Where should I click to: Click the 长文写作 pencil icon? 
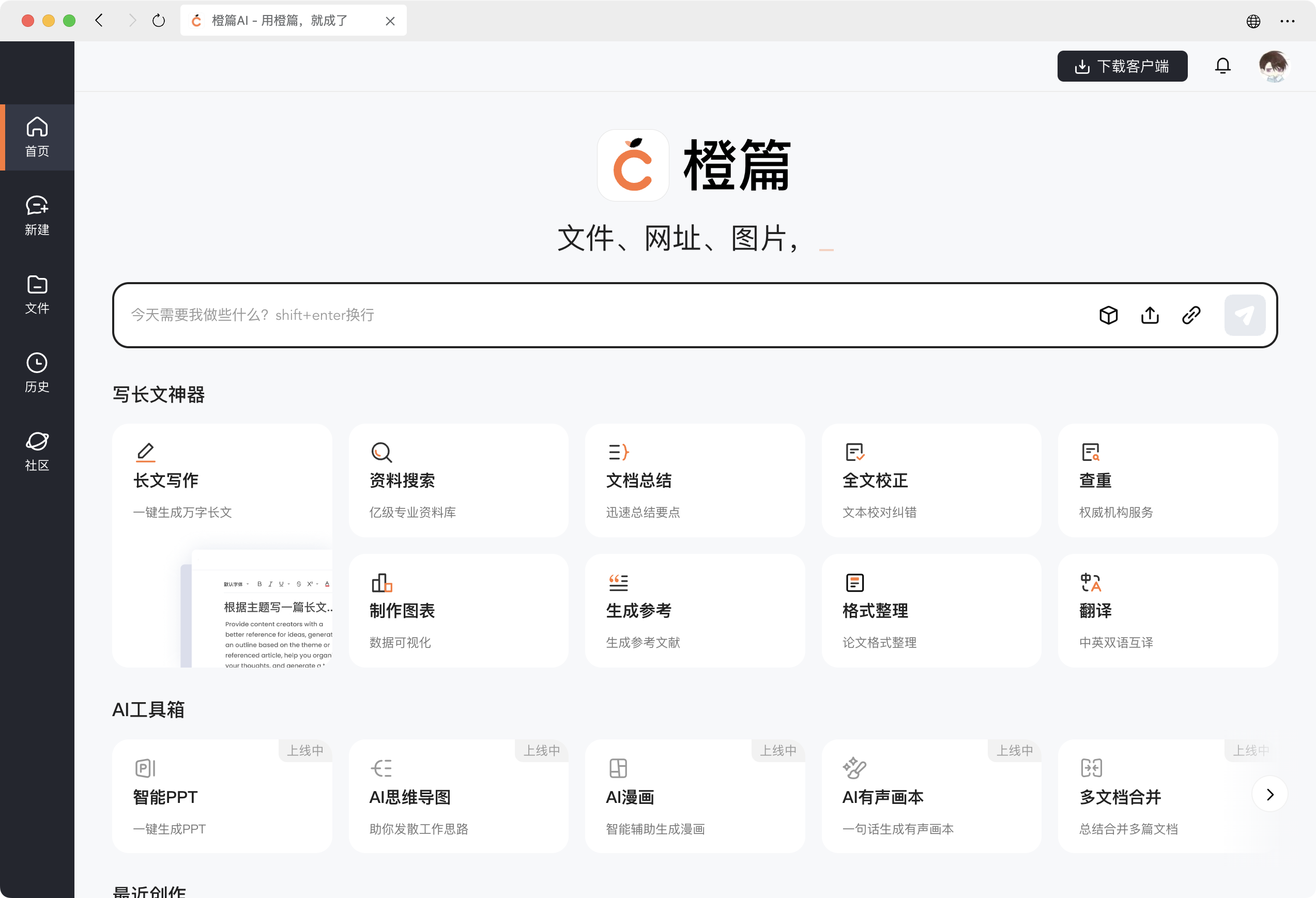tap(146, 453)
